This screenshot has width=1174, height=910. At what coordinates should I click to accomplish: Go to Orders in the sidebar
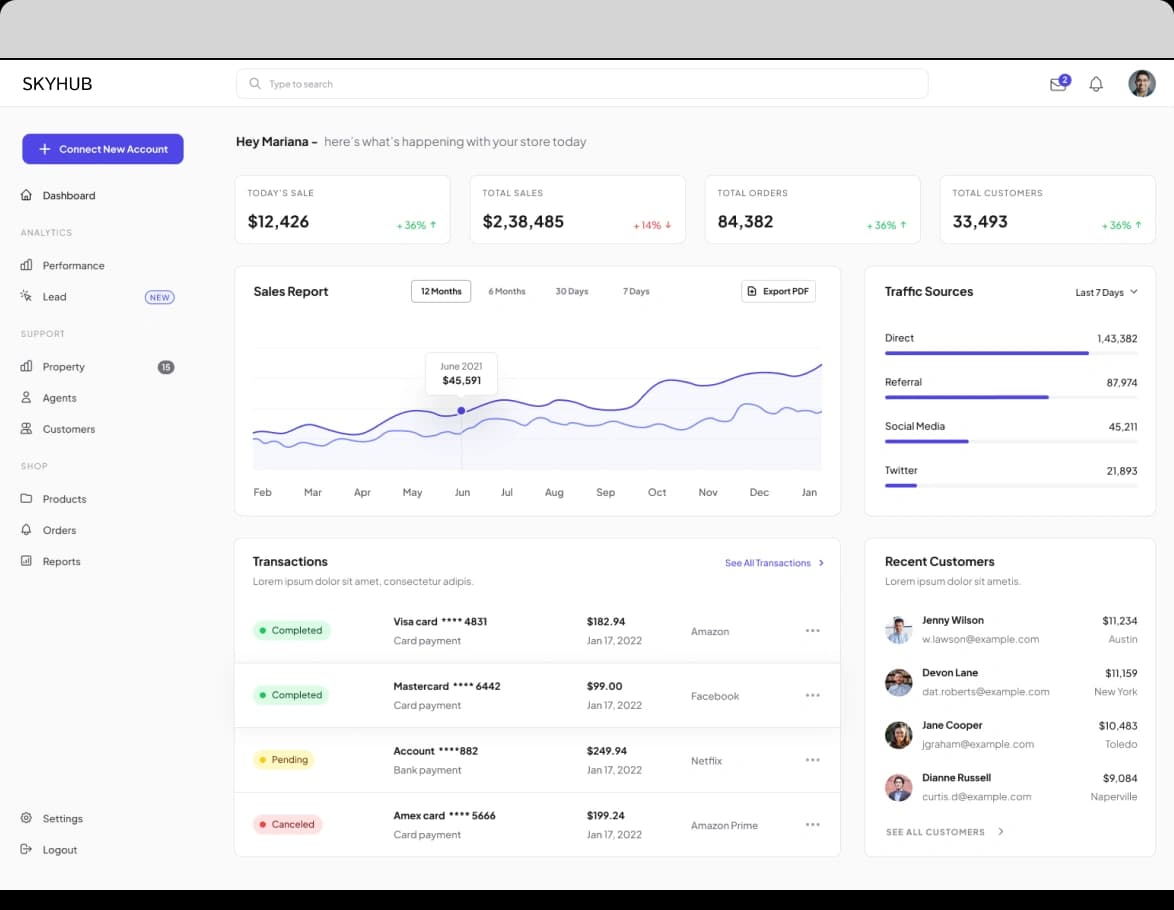(x=59, y=530)
